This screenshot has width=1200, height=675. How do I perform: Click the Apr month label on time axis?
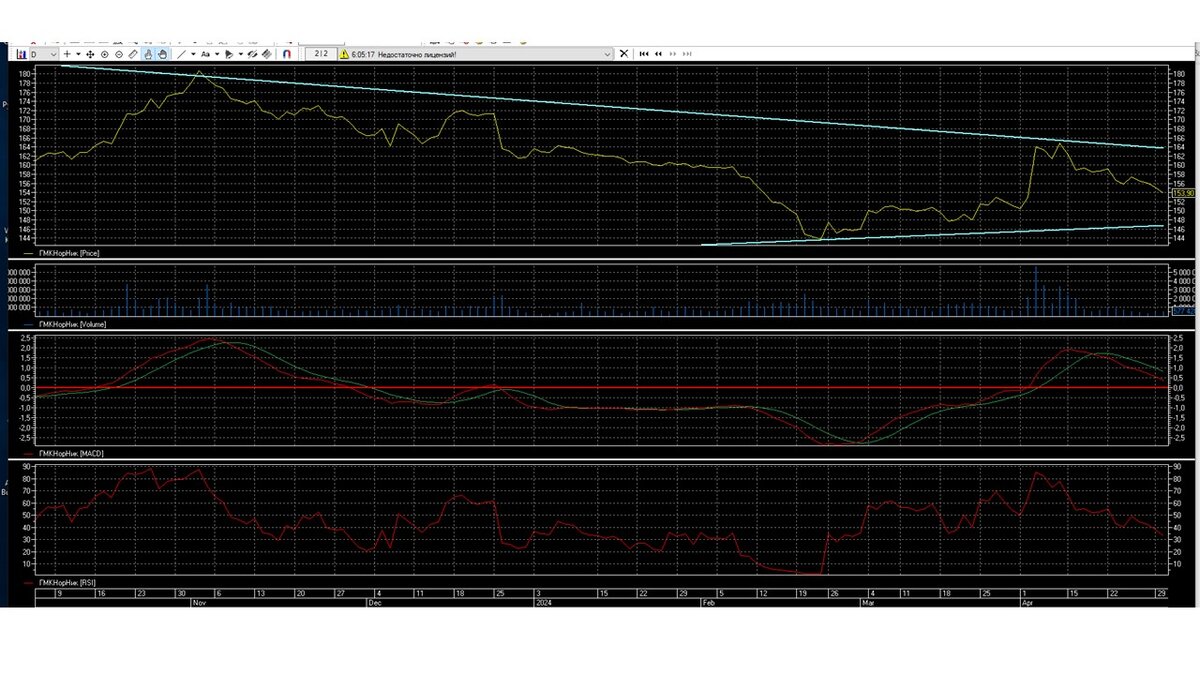click(1026, 603)
